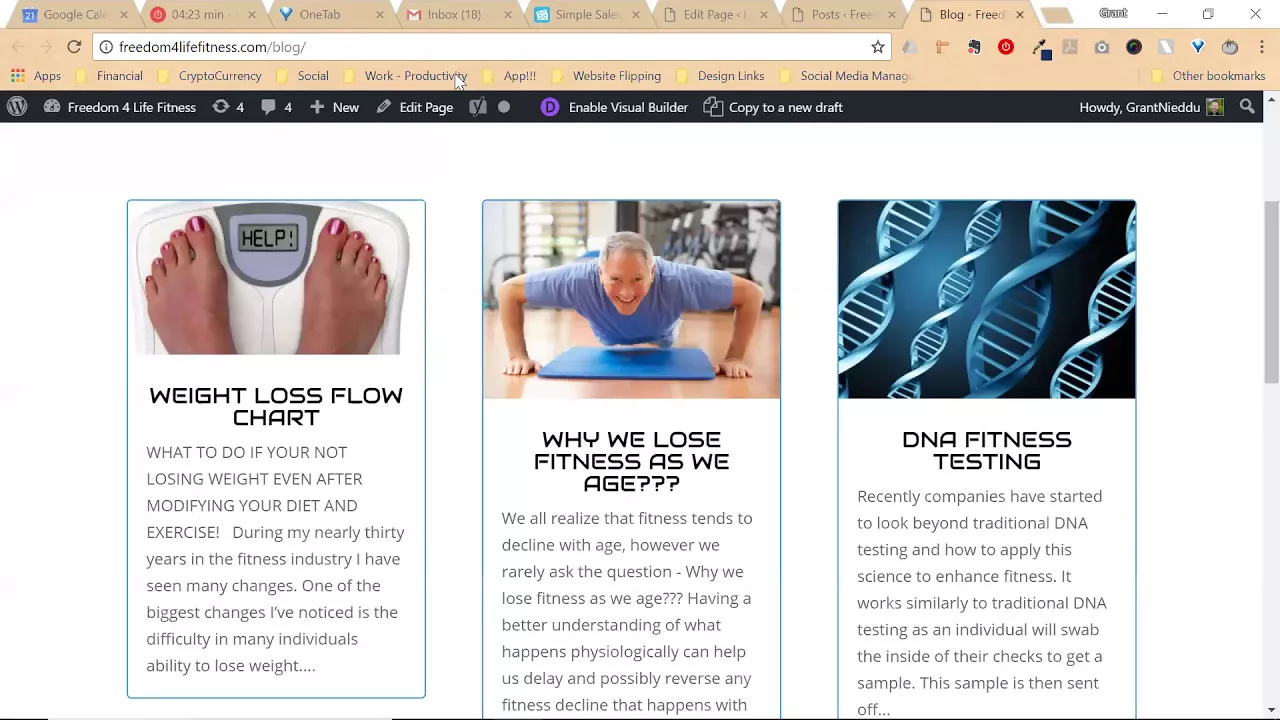Click the bathroom scale feet thumbnail
Viewport: 1280px width, 720px height.
276,278
